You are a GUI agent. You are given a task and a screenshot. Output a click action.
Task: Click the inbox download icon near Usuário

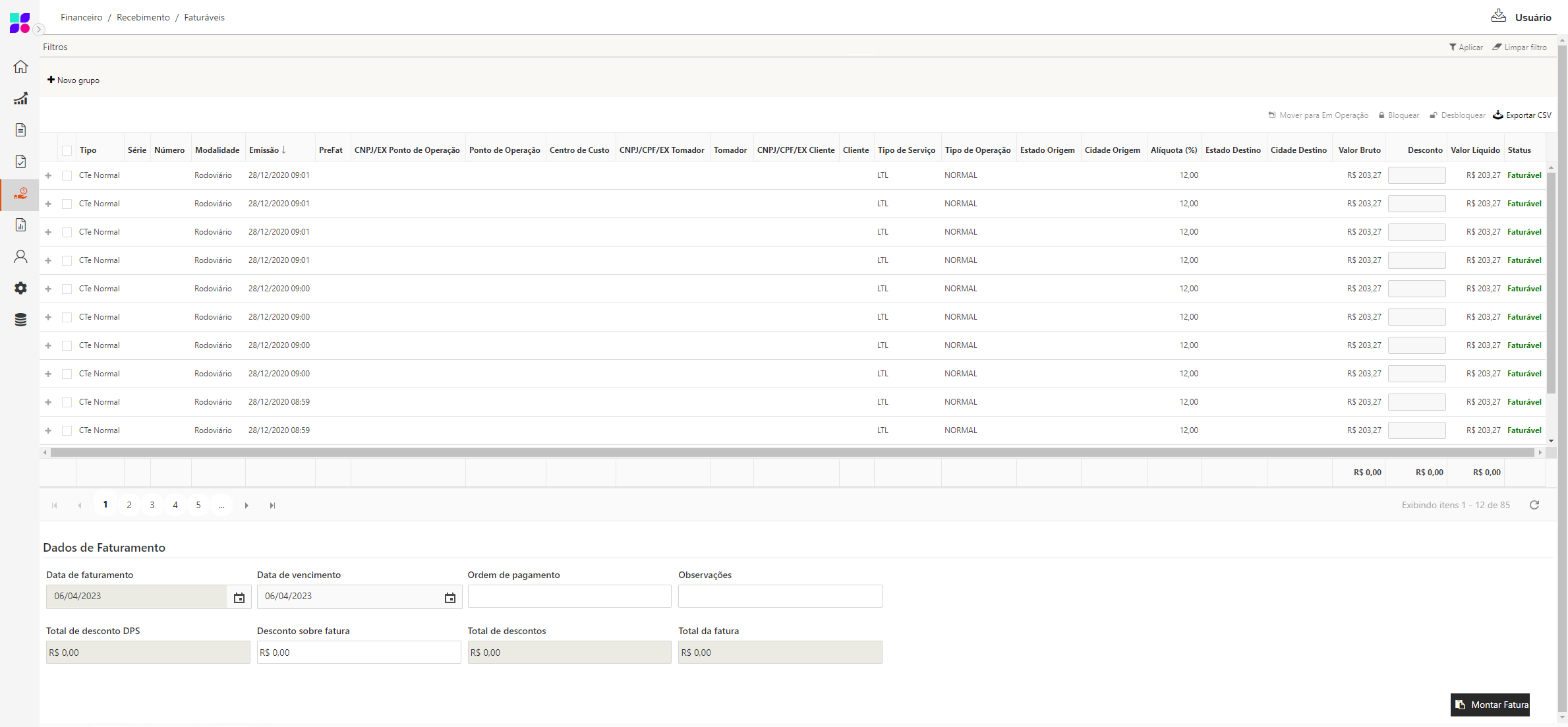pyautogui.click(x=1499, y=16)
